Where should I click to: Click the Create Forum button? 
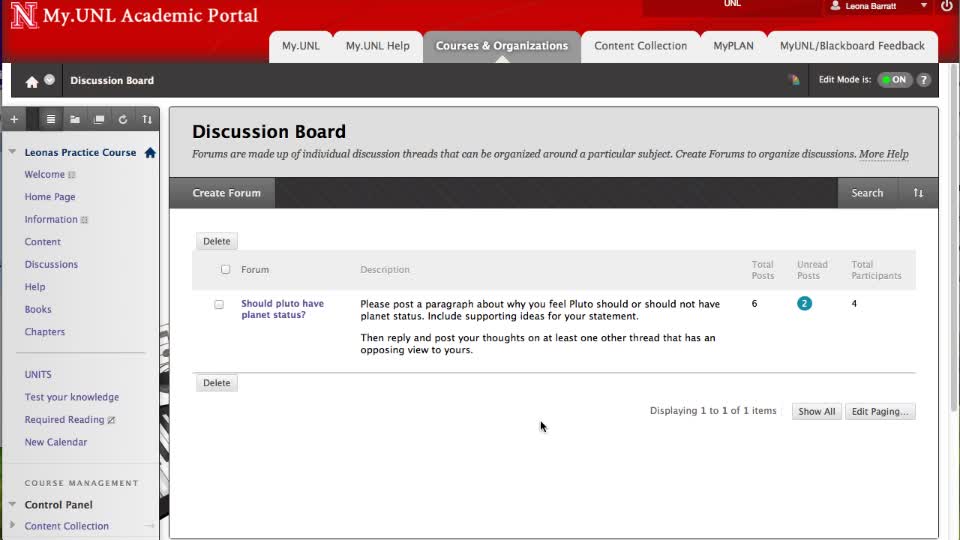coord(227,193)
